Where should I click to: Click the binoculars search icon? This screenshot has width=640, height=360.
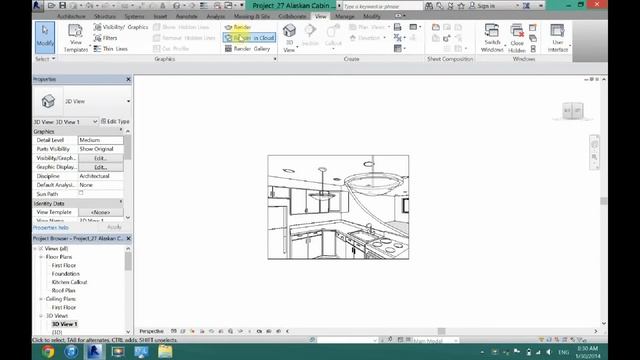tap(429, 6)
